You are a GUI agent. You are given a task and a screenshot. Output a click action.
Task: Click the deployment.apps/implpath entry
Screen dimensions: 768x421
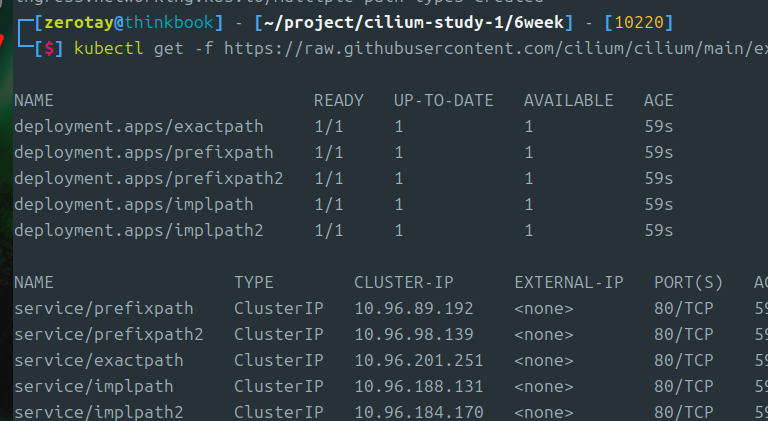pos(134,205)
